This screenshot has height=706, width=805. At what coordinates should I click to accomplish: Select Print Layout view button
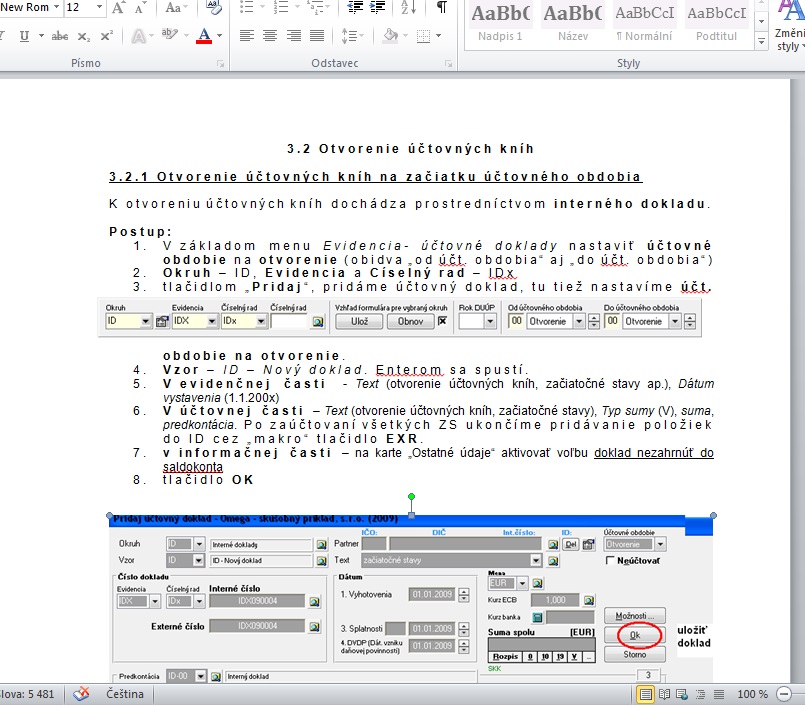645,694
